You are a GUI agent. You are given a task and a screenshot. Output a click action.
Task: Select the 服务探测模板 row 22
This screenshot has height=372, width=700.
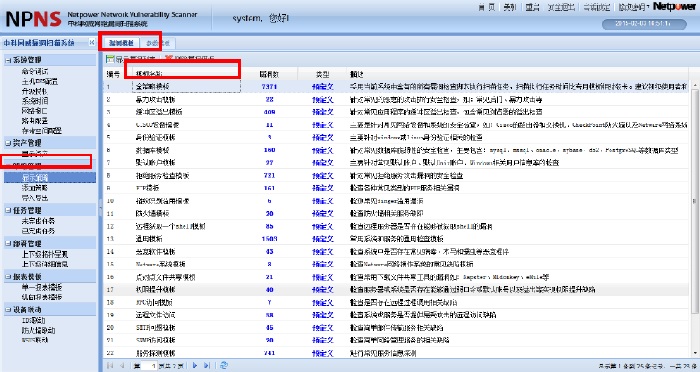397,353
